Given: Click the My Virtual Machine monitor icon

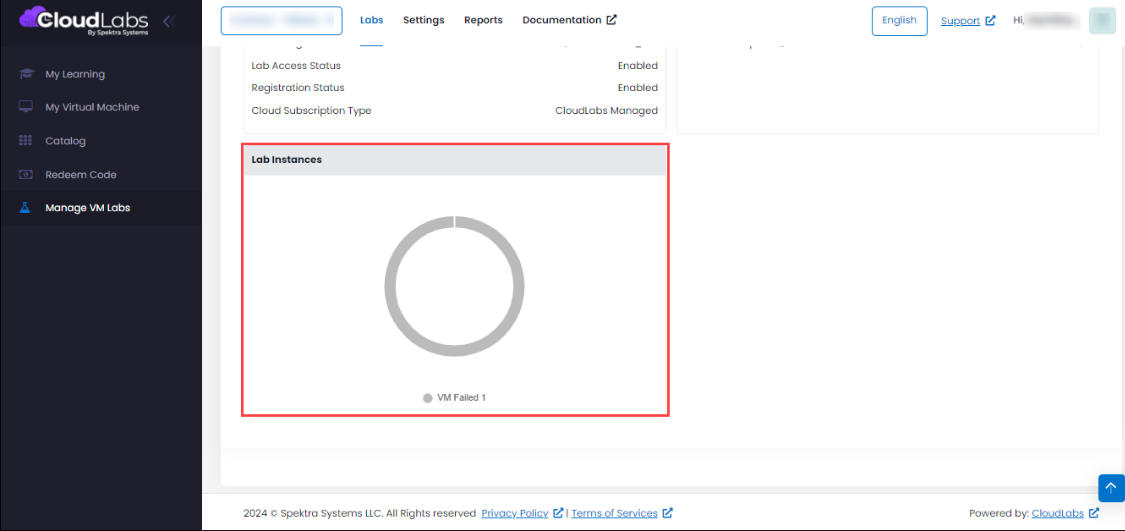Looking at the screenshot, I should coord(27,107).
